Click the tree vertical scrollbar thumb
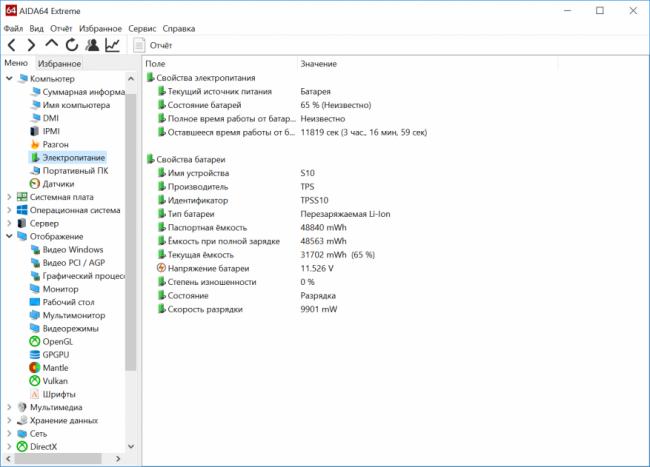650x467 pixels. tap(131, 232)
